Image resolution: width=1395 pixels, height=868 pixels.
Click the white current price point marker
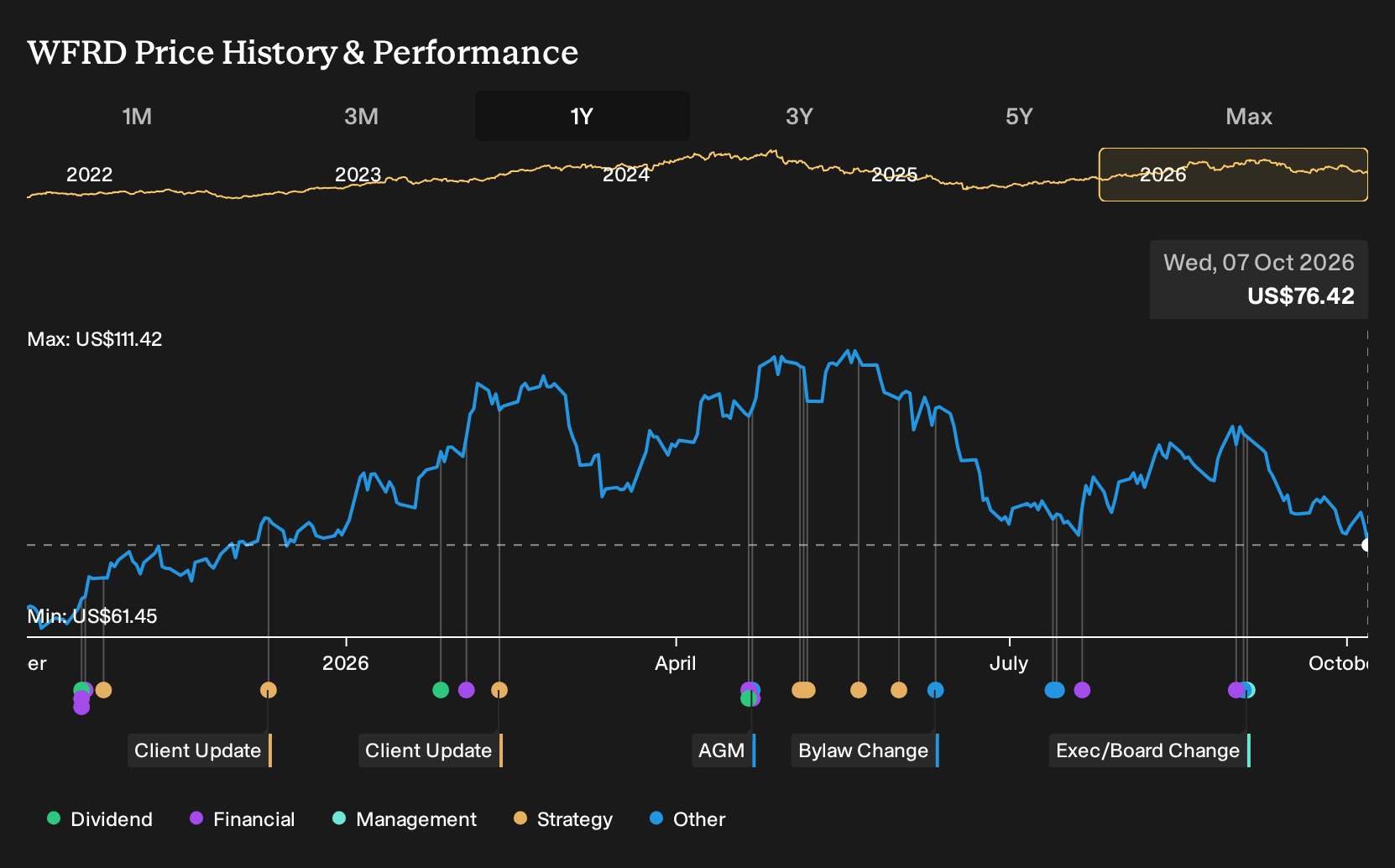(1366, 546)
